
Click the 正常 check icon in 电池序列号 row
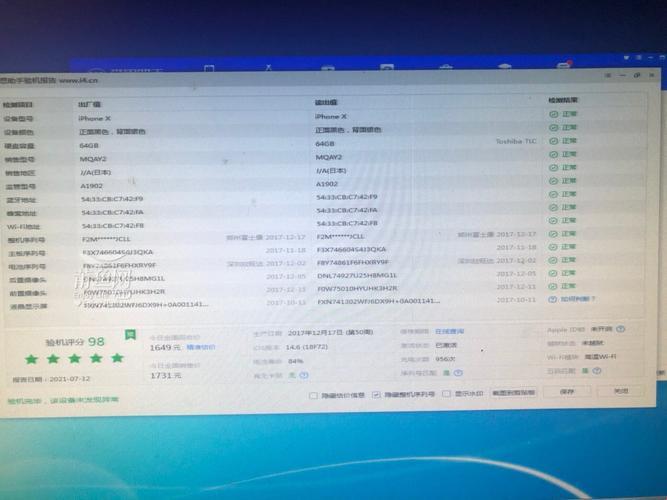click(553, 260)
